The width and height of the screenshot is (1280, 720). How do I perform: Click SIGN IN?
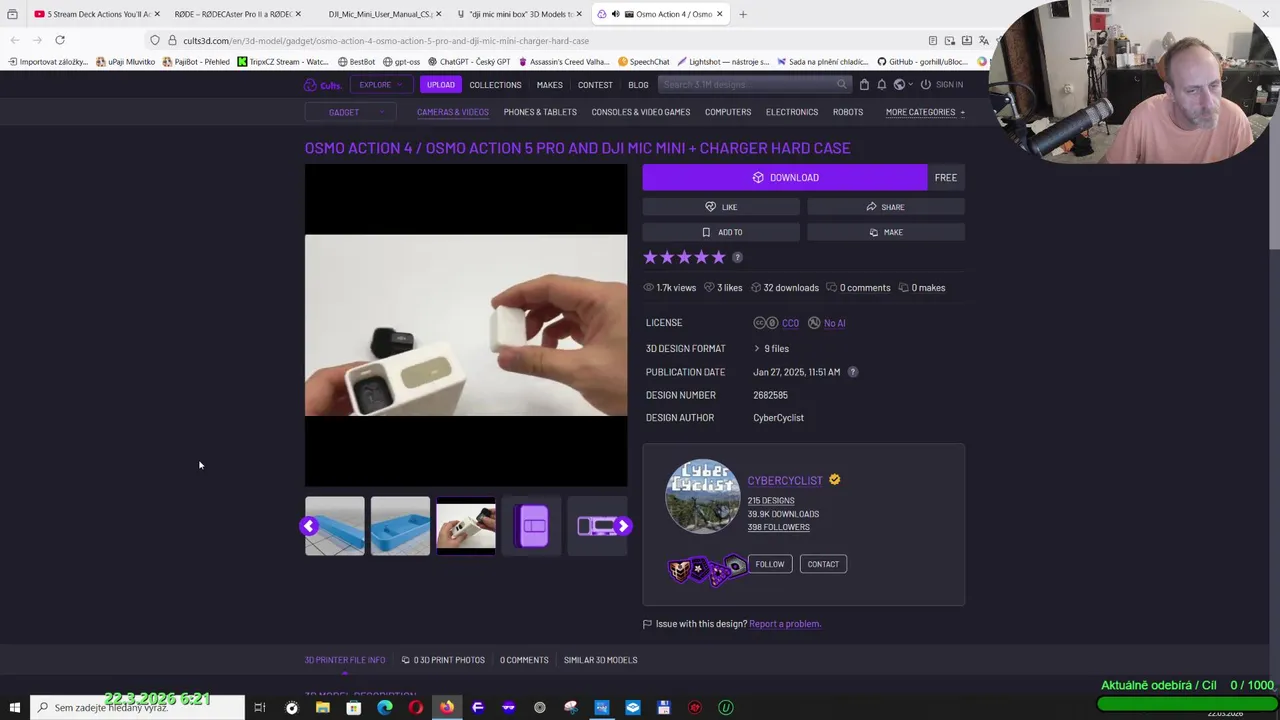pos(941,85)
